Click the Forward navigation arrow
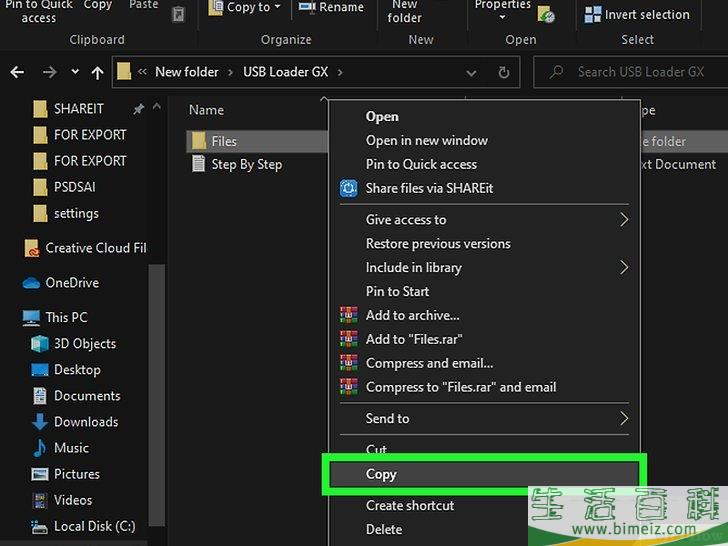Viewport: 728px width, 546px height. coord(49,72)
